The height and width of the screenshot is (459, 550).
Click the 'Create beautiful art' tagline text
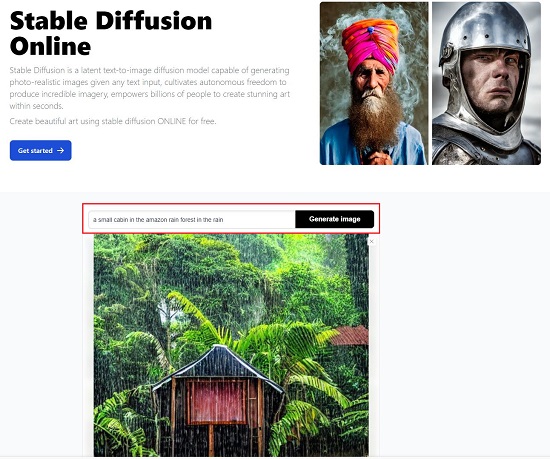tap(113, 121)
